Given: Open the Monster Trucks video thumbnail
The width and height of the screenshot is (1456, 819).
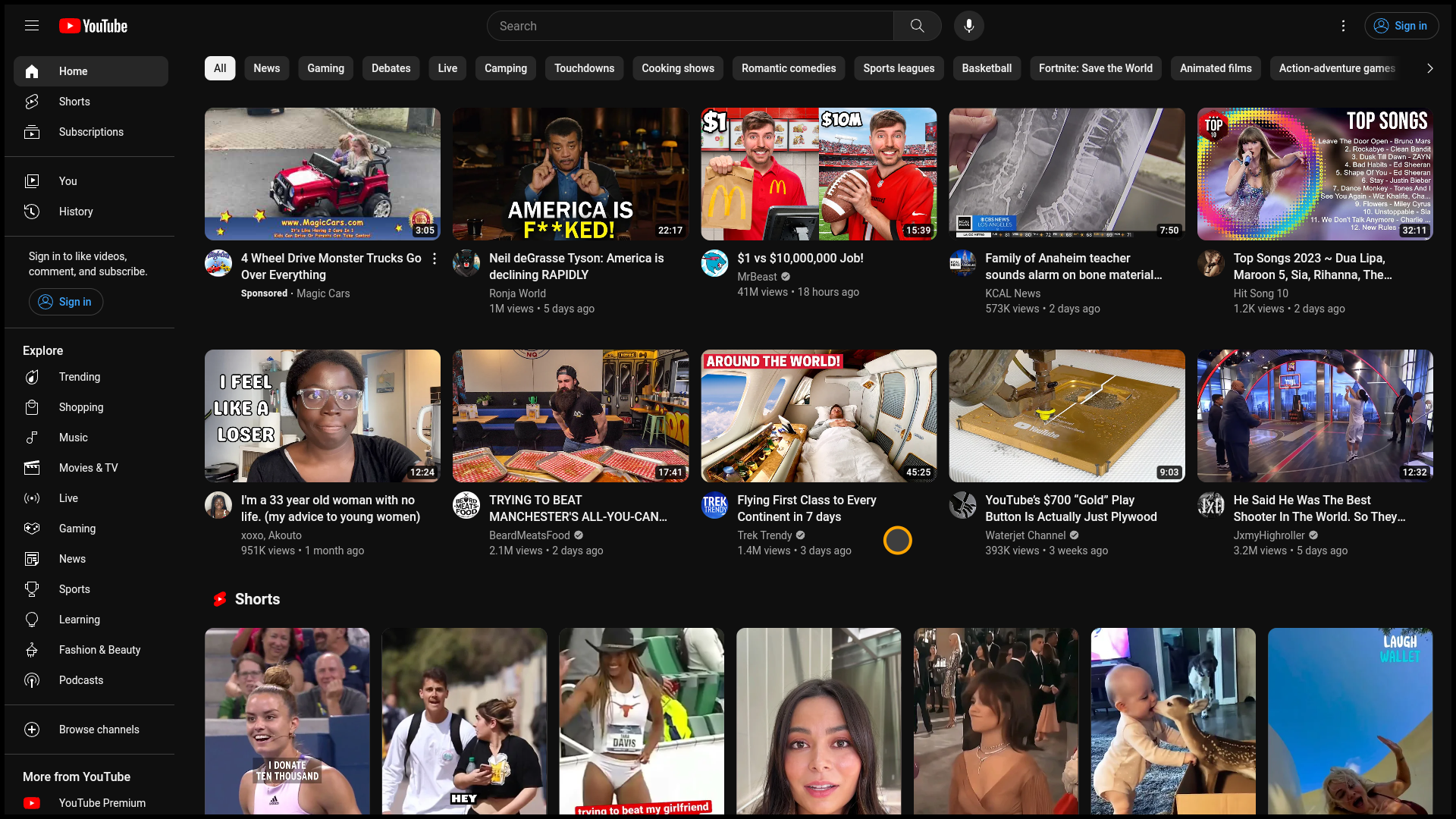Looking at the screenshot, I should tap(322, 174).
